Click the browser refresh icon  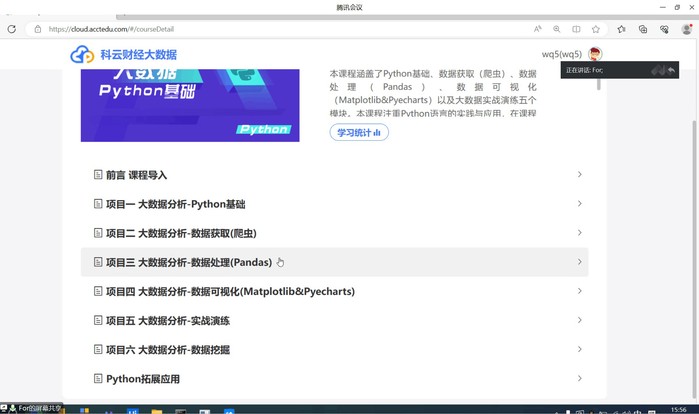pyautogui.click(x=12, y=29)
